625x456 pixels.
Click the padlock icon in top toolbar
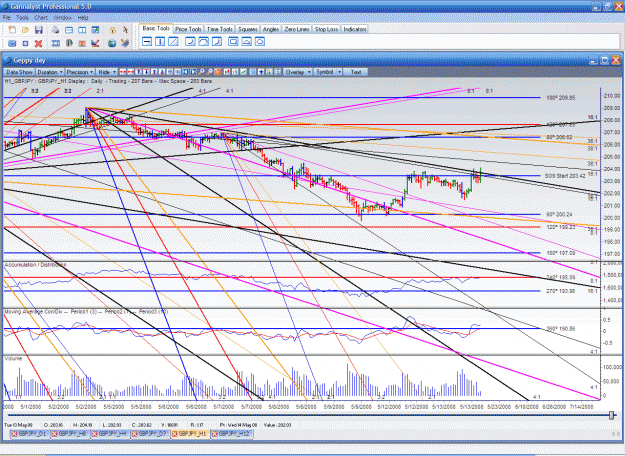coord(112,30)
